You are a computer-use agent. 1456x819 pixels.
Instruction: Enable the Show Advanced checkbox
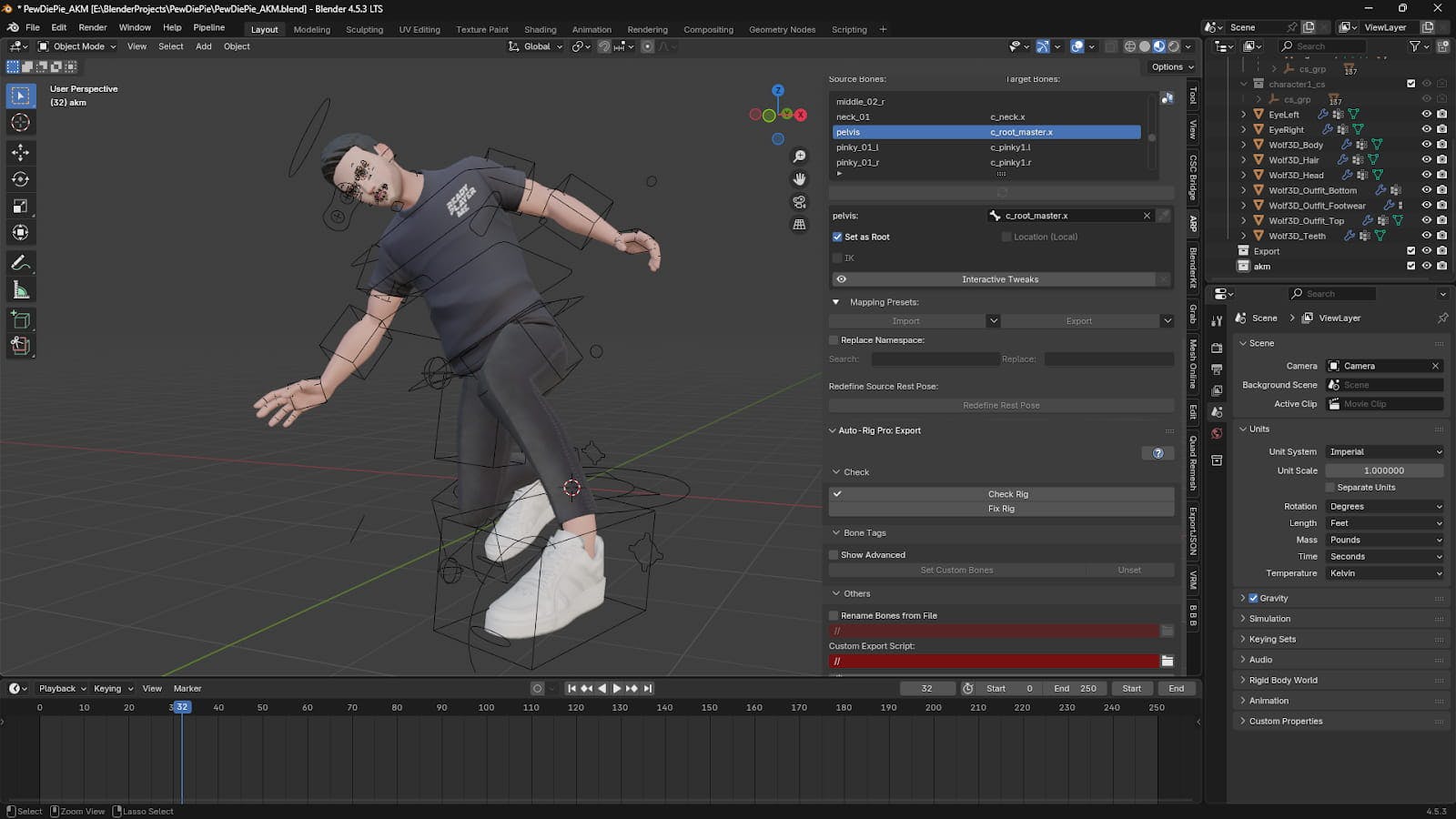coord(834,555)
